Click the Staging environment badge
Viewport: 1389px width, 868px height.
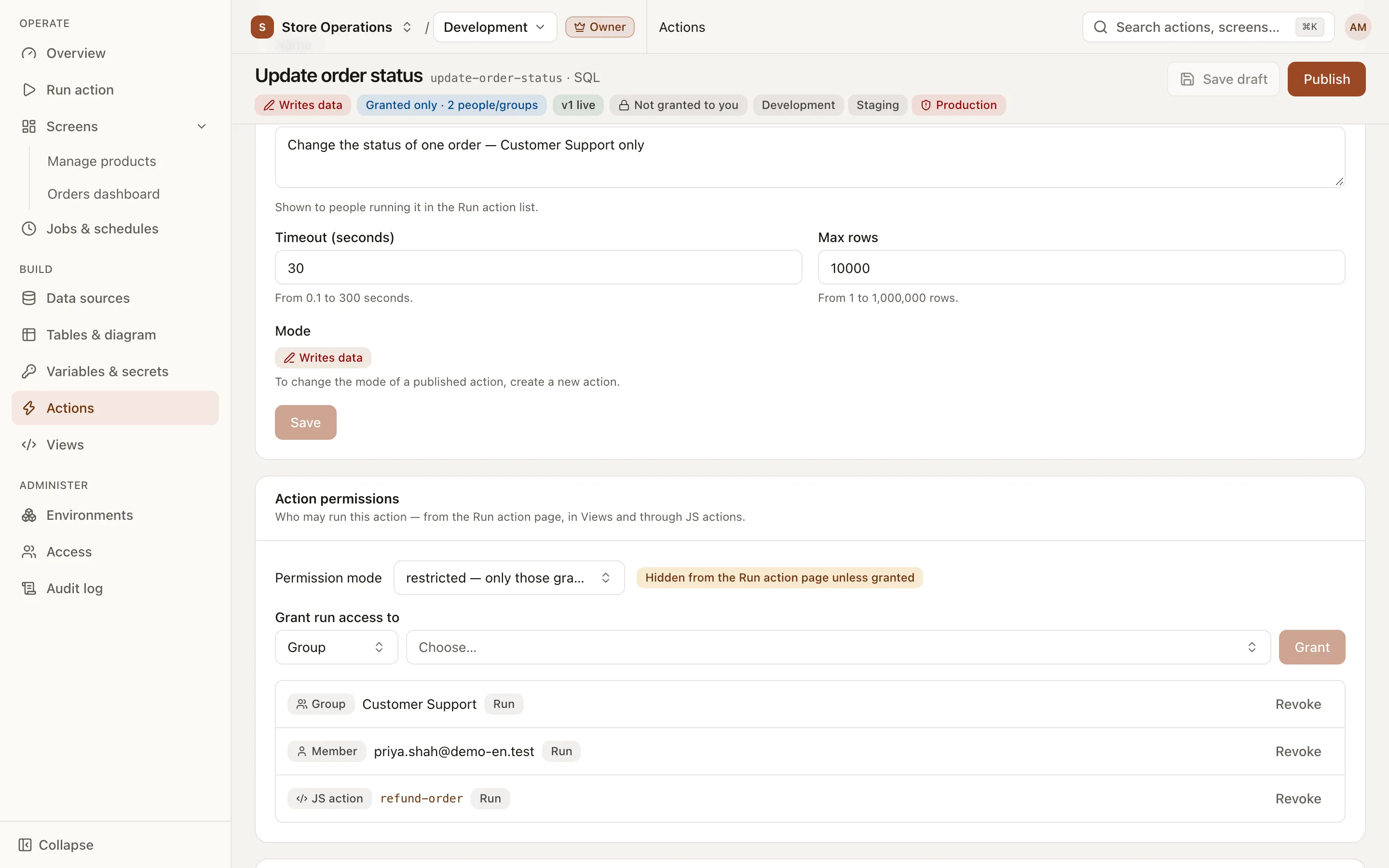[878, 105]
